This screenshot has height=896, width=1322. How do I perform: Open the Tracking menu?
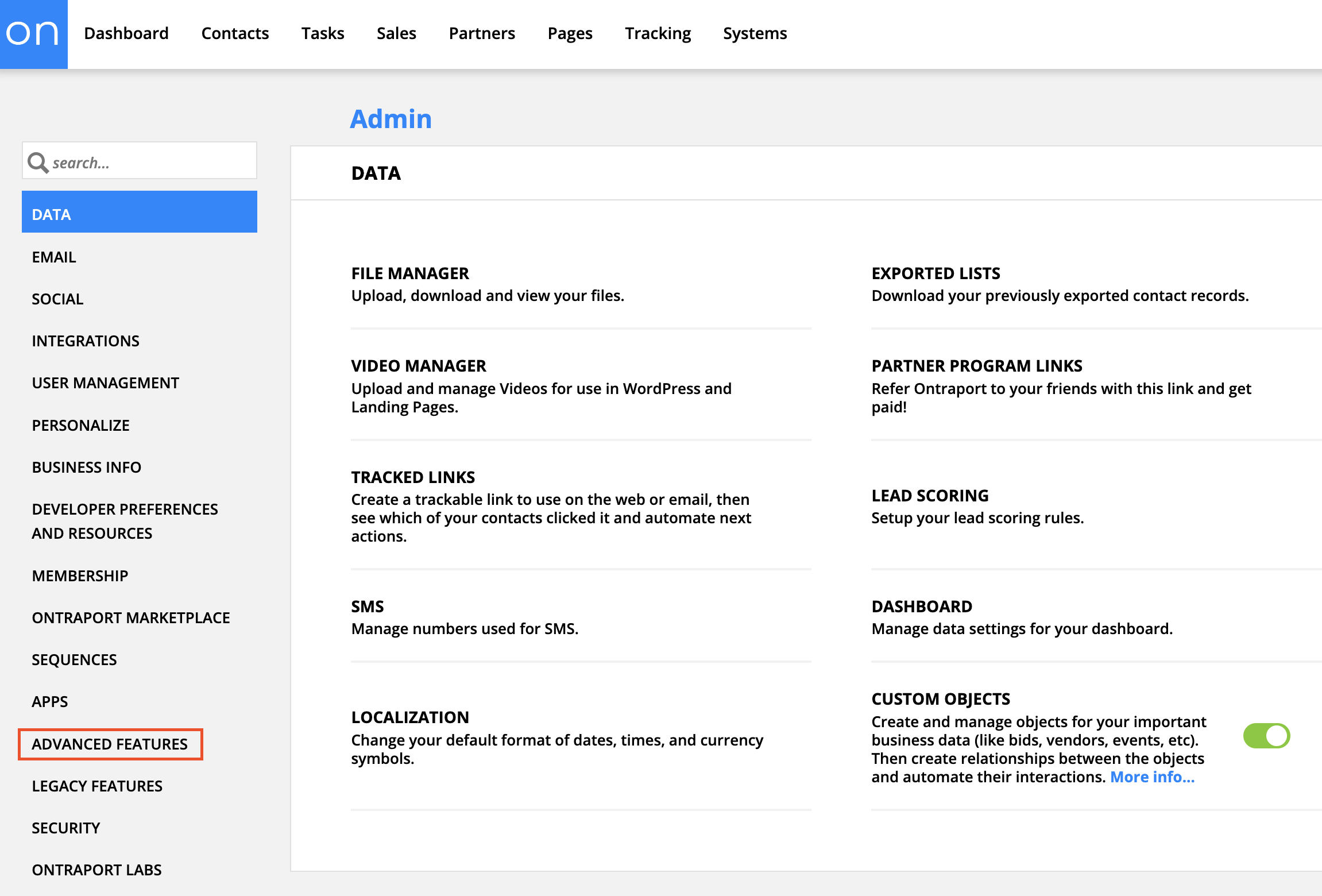click(658, 33)
